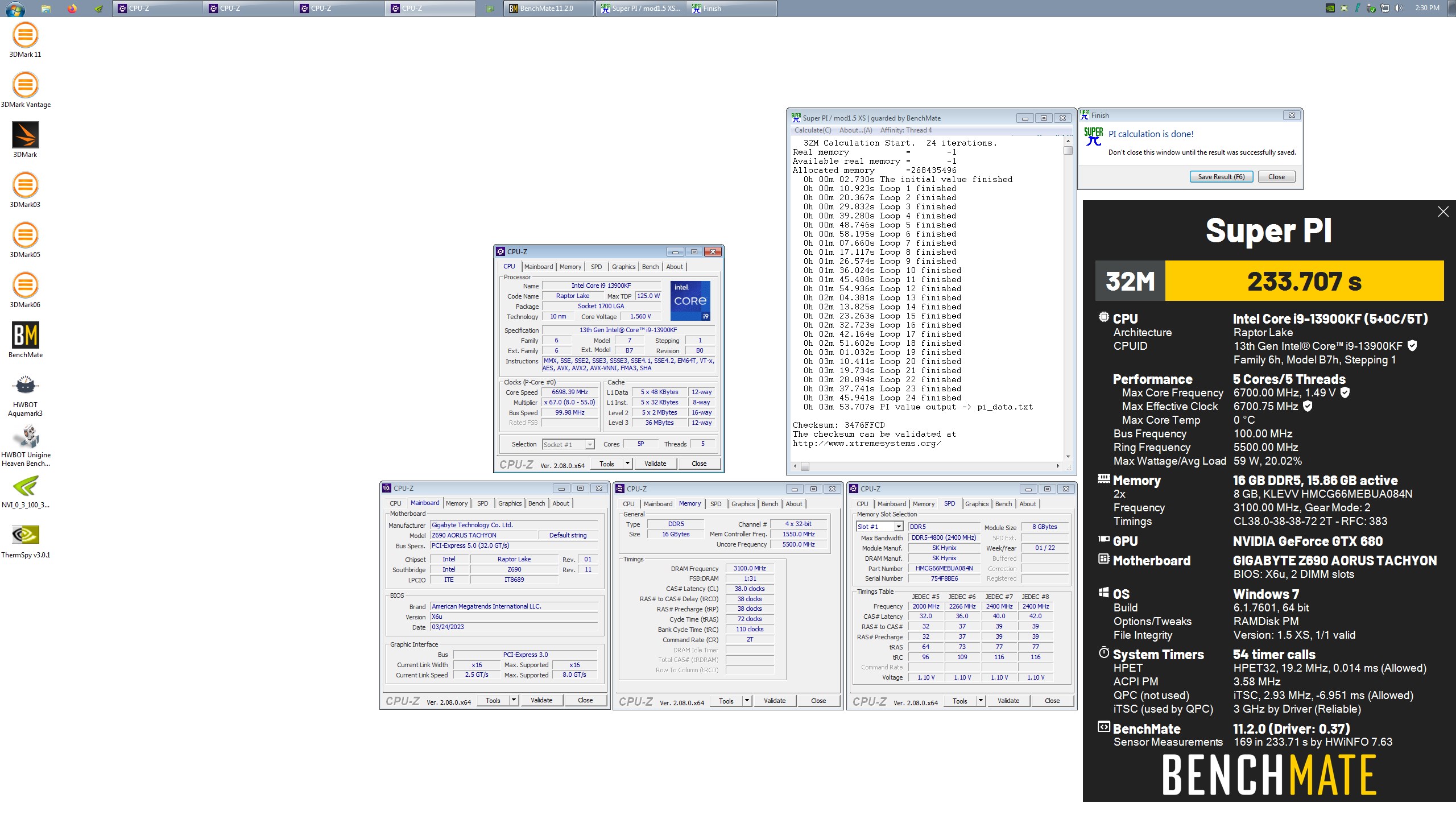Screen dimensions: 1456x819
Task: Switch to Mainboard tab in CPU-Z CPU window
Action: pyautogui.click(x=538, y=267)
